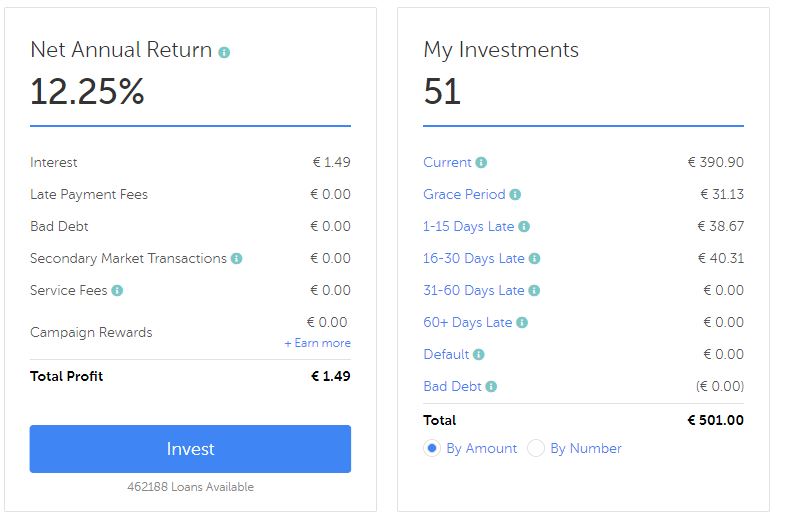
Task: Click the Service Fees info icon
Action: (117, 291)
